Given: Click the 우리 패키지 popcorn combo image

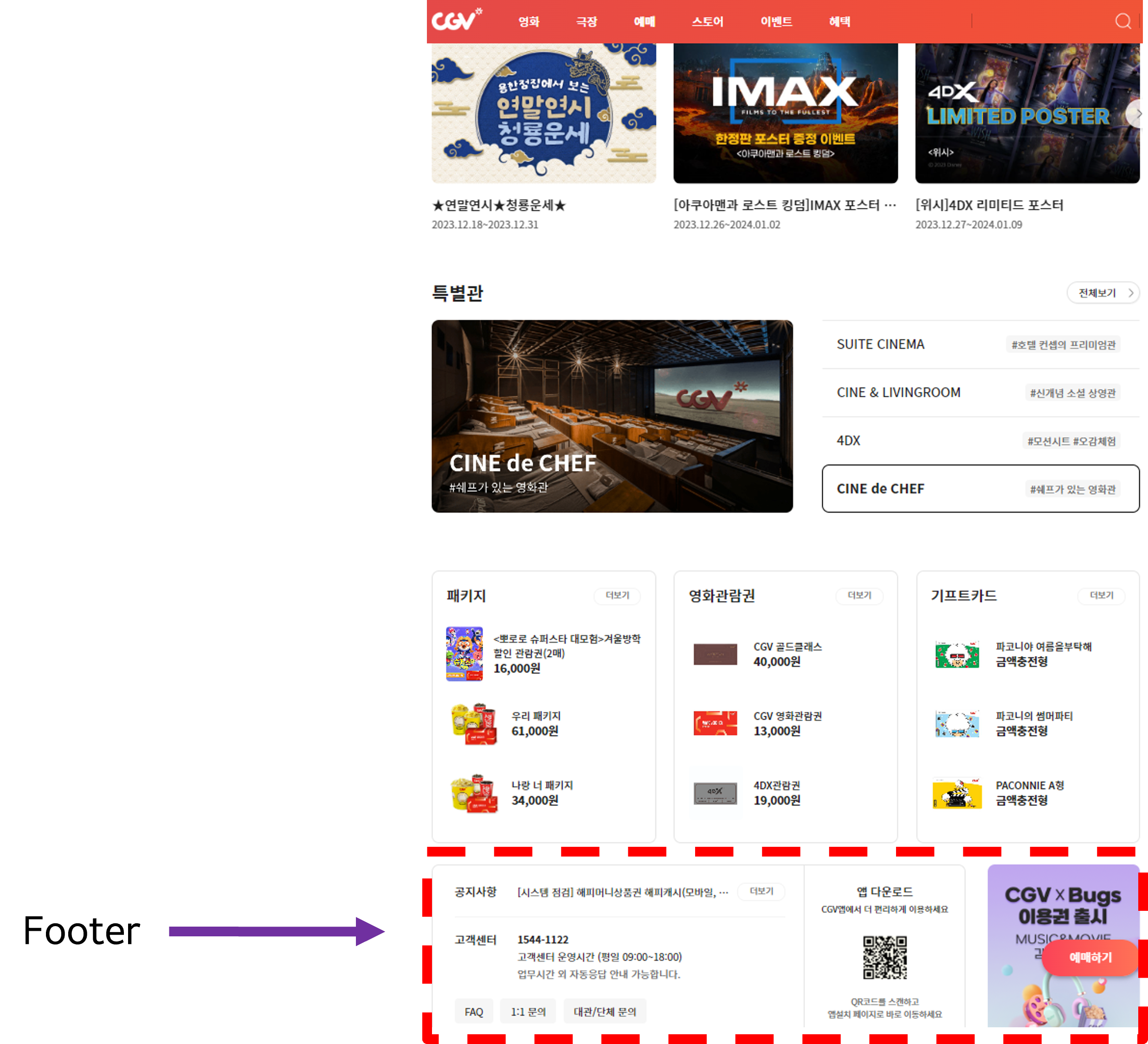Looking at the screenshot, I should coord(474,723).
